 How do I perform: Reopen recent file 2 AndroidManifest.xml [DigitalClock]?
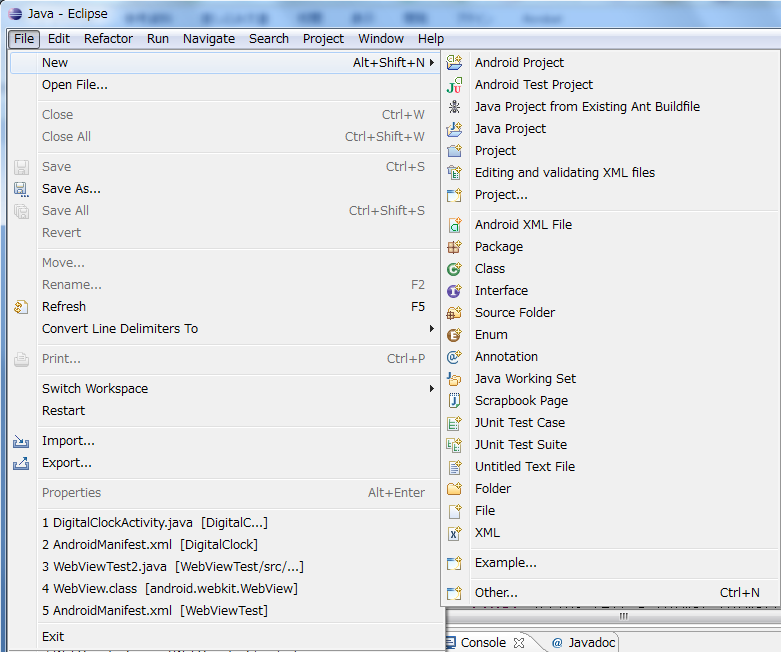[224, 545]
